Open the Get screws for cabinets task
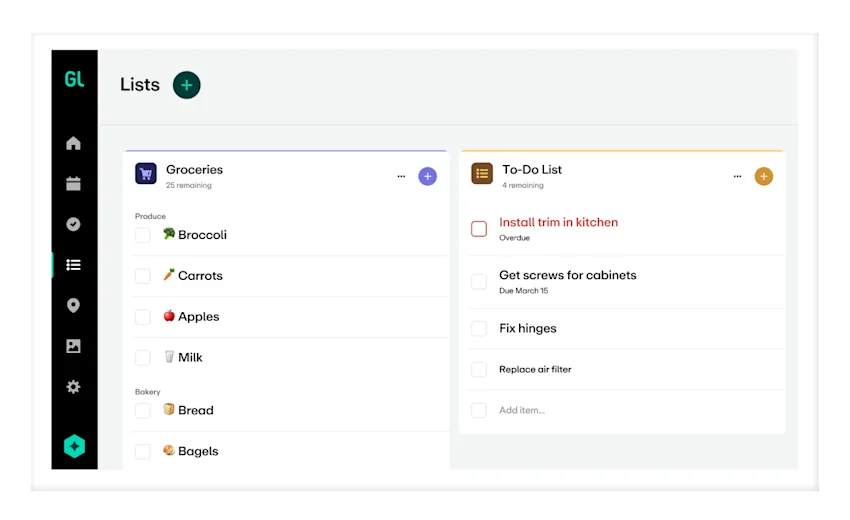 point(568,275)
